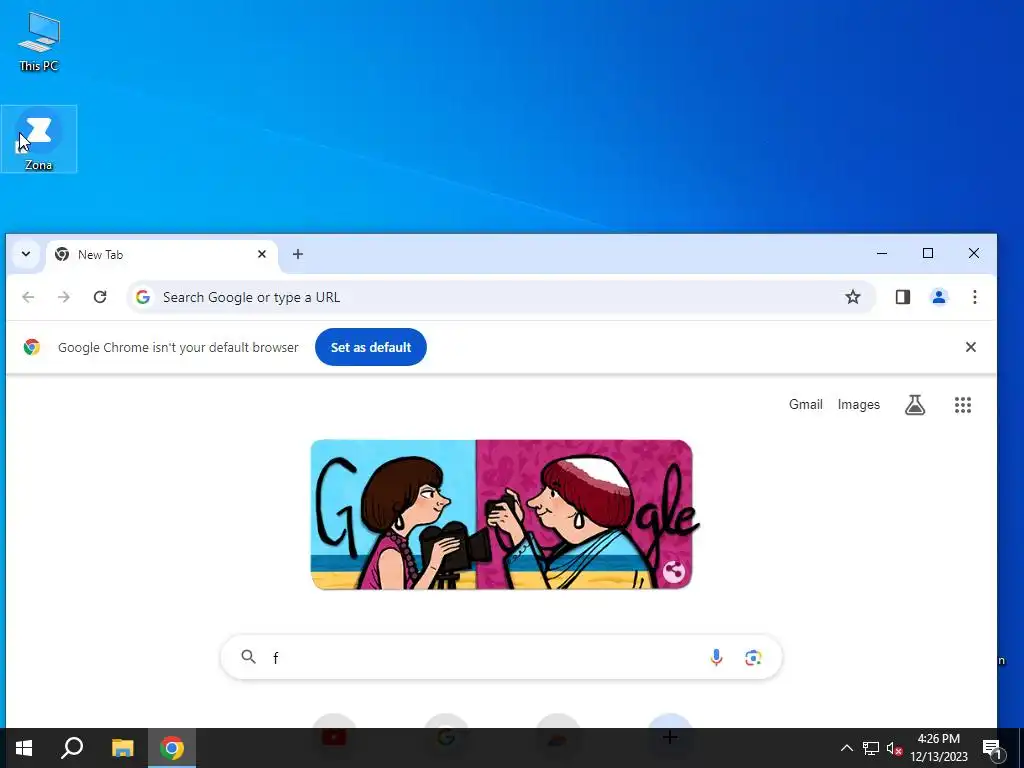Image resolution: width=1024 pixels, height=768 pixels.
Task: Click the Google G icon in address bar
Action: click(x=143, y=297)
